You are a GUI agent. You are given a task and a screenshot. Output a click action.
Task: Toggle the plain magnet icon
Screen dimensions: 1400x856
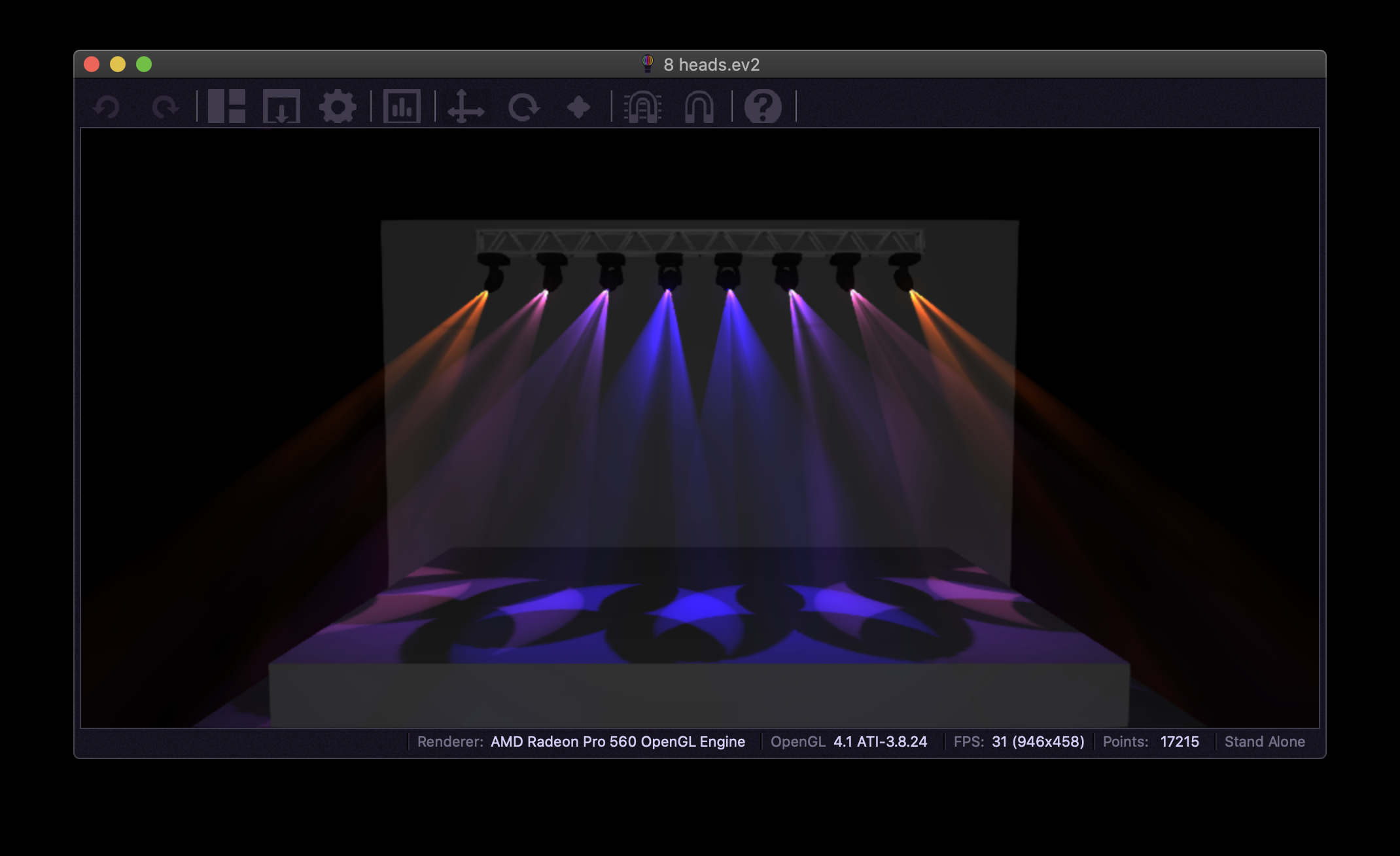(699, 107)
